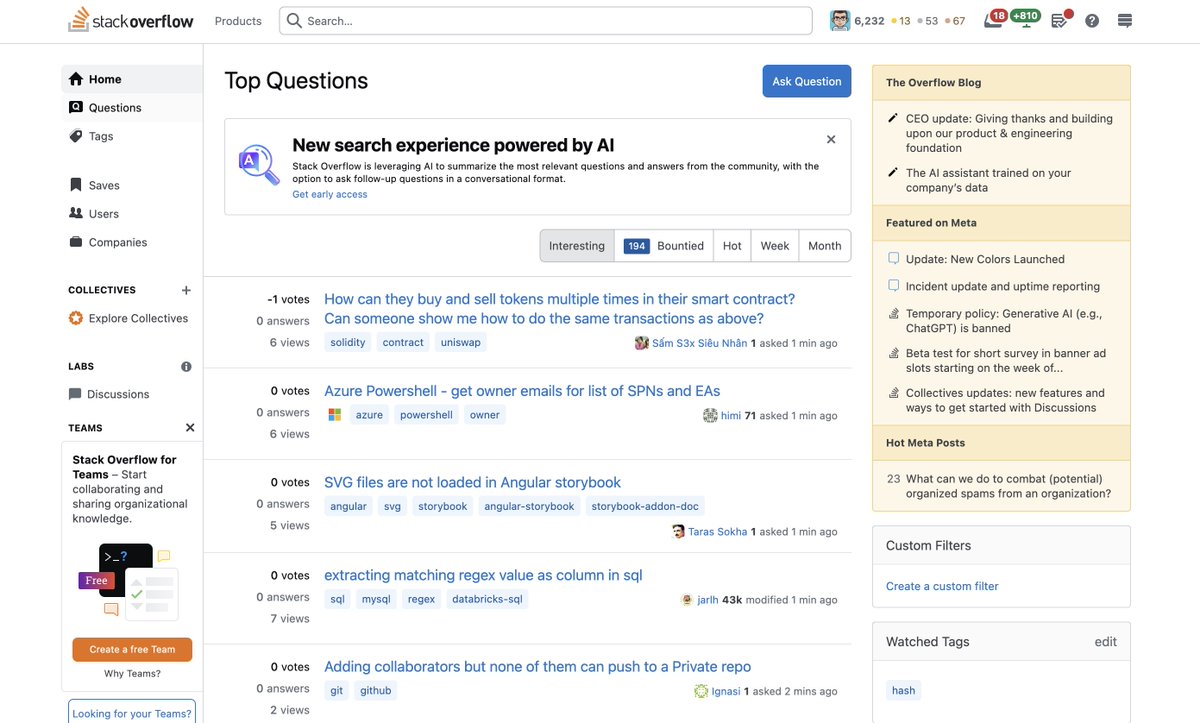1200x723 pixels.
Task: Click Get early access link
Action: click(x=330, y=194)
